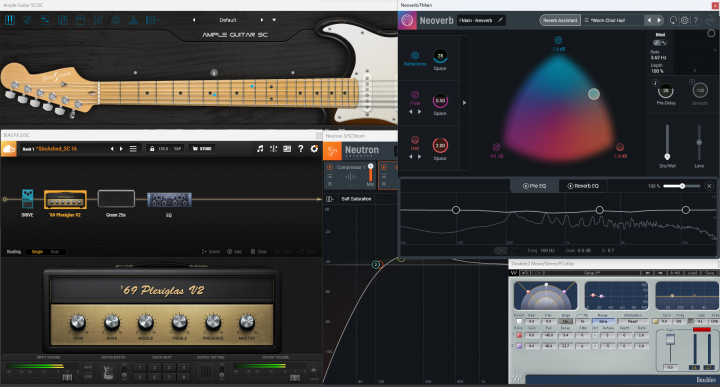Click the TAP tempo button in BIAS FX

[x=178, y=149]
